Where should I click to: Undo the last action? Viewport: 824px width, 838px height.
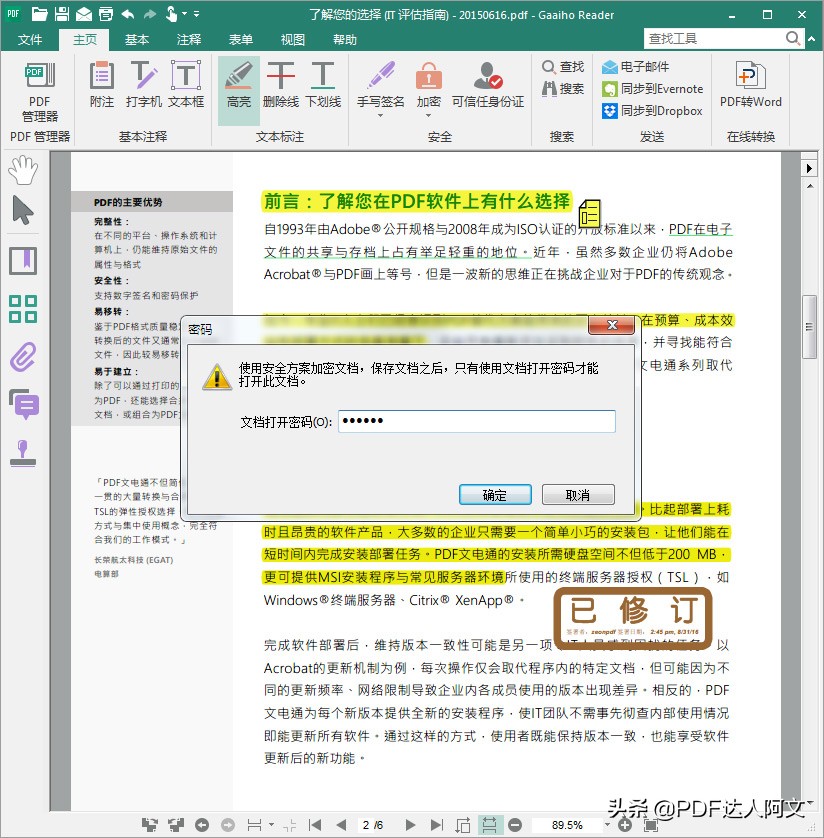point(127,14)
